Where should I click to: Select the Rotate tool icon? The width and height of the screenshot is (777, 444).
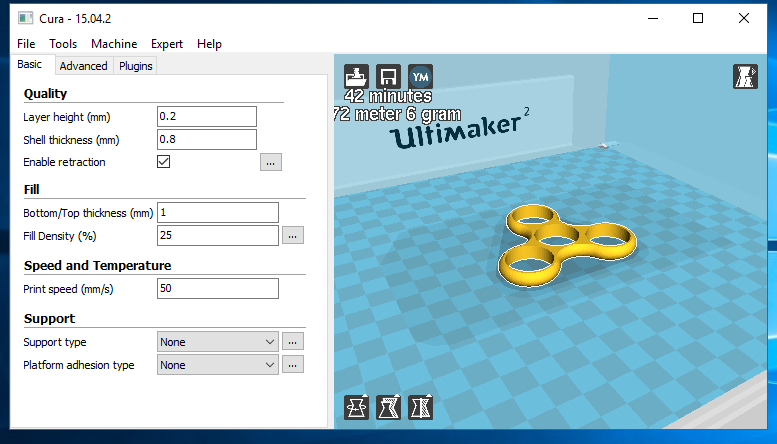tap(356, 407)
